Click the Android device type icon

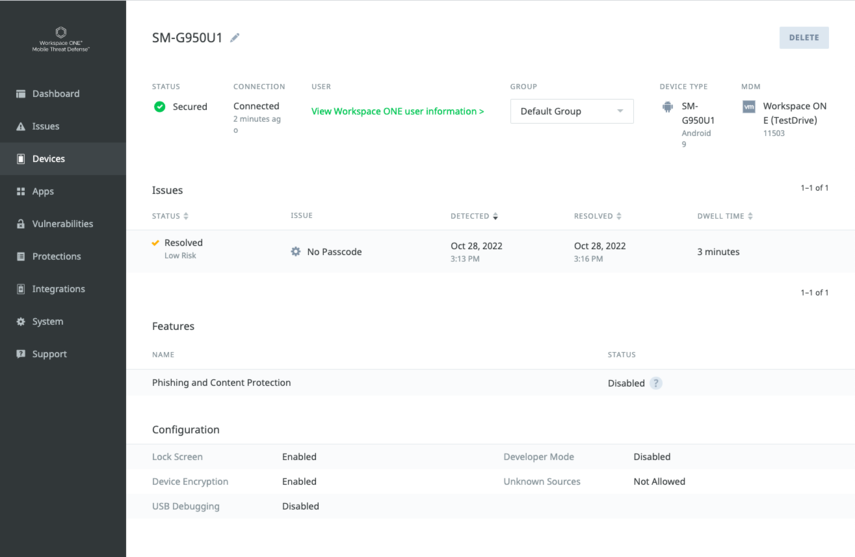pyautogui.click(x=668, y=107)
